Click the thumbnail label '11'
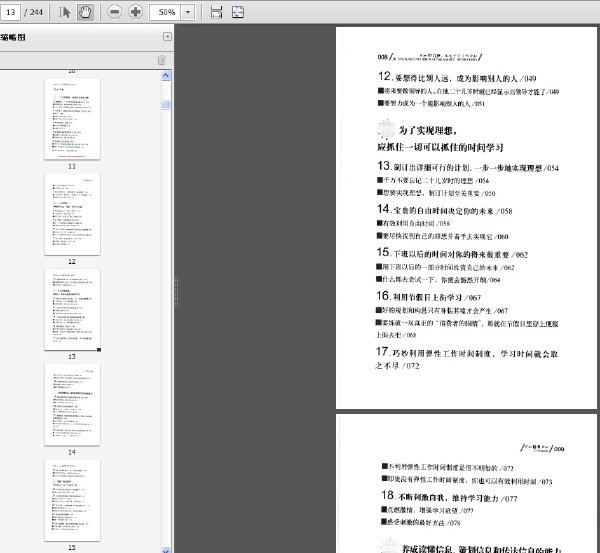Image resolution: width=600 pixels, height=553 pixels. 72,166
